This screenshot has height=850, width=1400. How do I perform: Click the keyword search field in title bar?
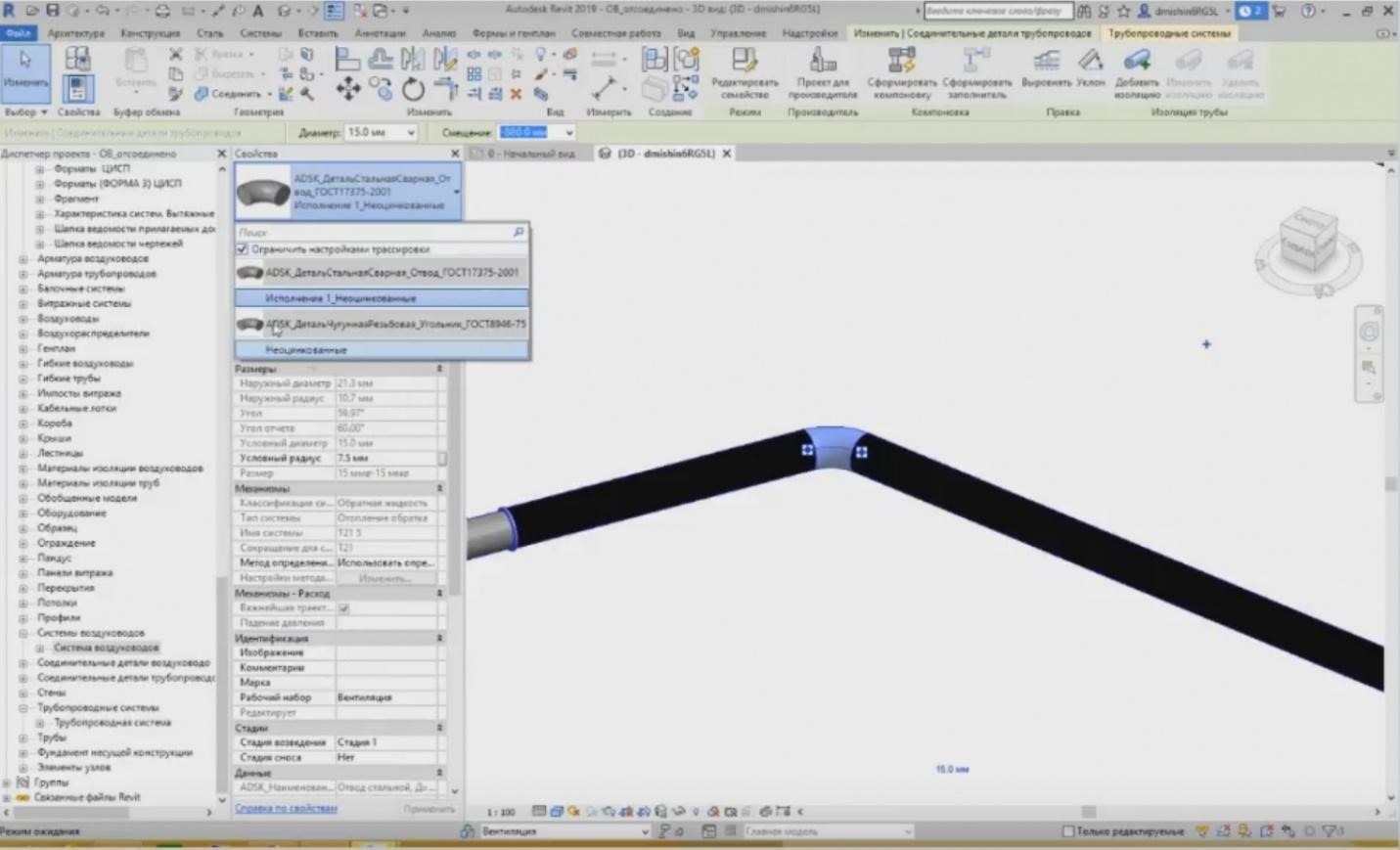pyautogui.click(x=998, y=11)
